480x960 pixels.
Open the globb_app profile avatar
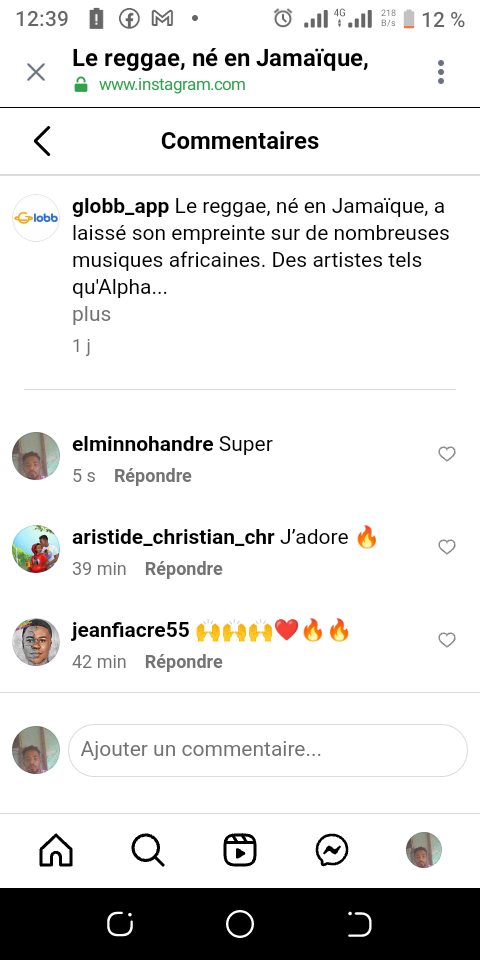[36, 218]
